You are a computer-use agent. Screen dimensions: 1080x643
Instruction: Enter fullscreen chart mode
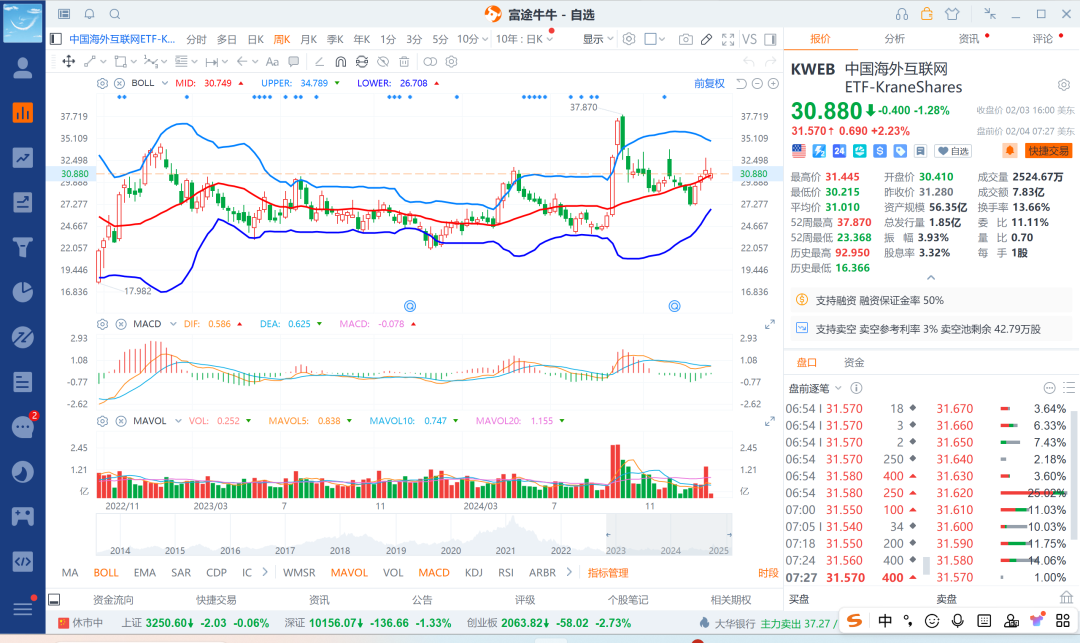pos(728,39)
